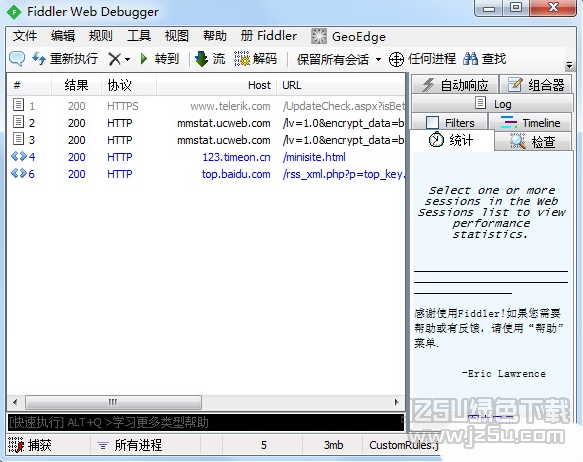Sort by the URL column header
Viewport: 583px width, 462px height.
point(340,85)
